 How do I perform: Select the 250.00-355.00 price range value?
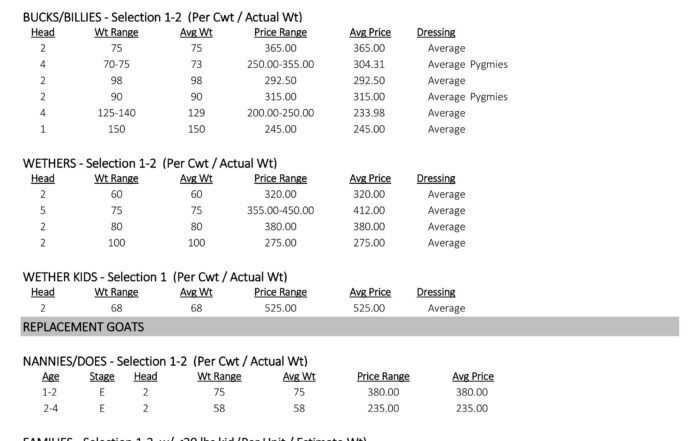280,64
